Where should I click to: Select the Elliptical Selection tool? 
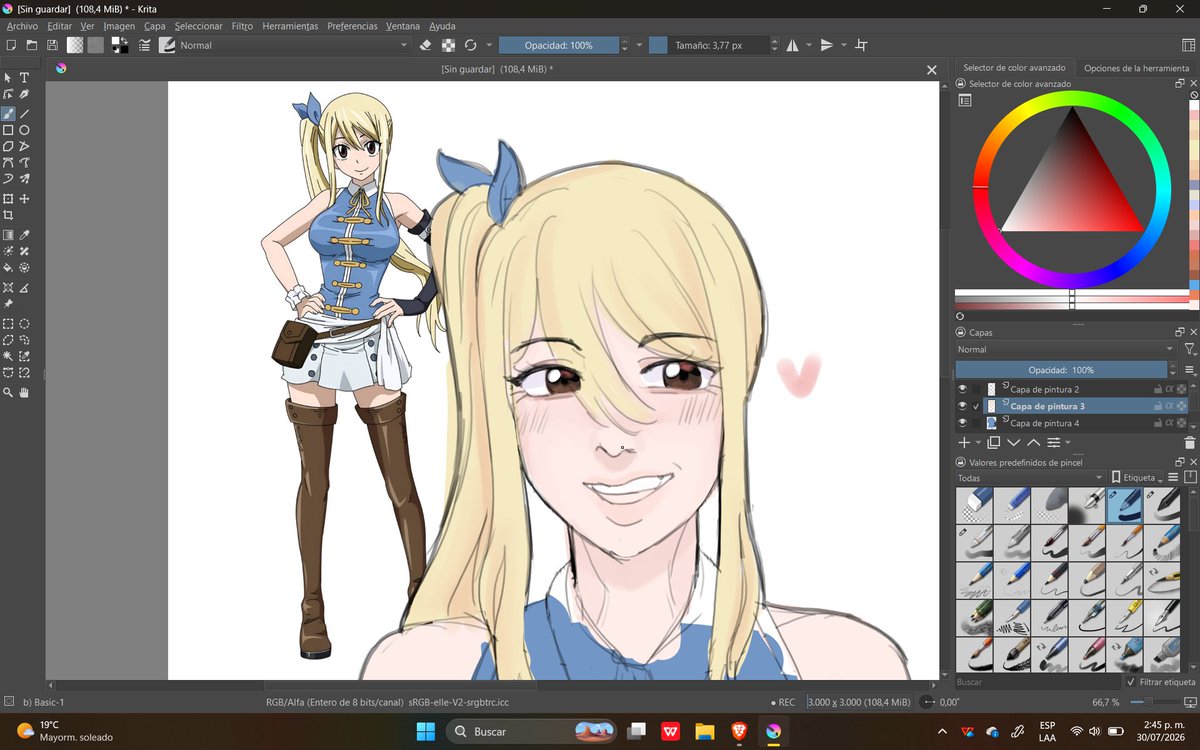(24, 325)
